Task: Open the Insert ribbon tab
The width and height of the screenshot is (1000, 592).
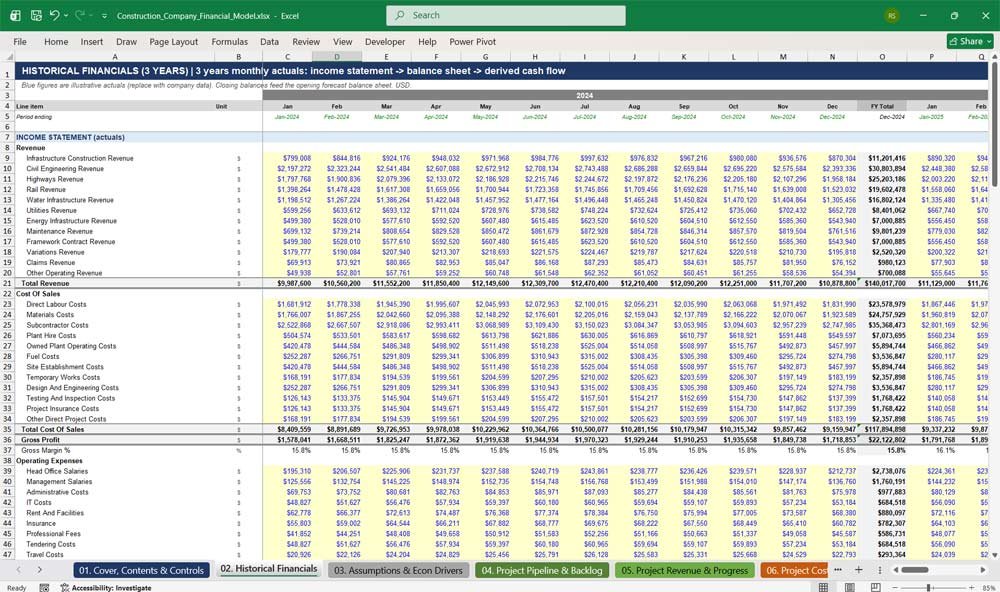Action: pyautogui.click(x=92, y=41)
